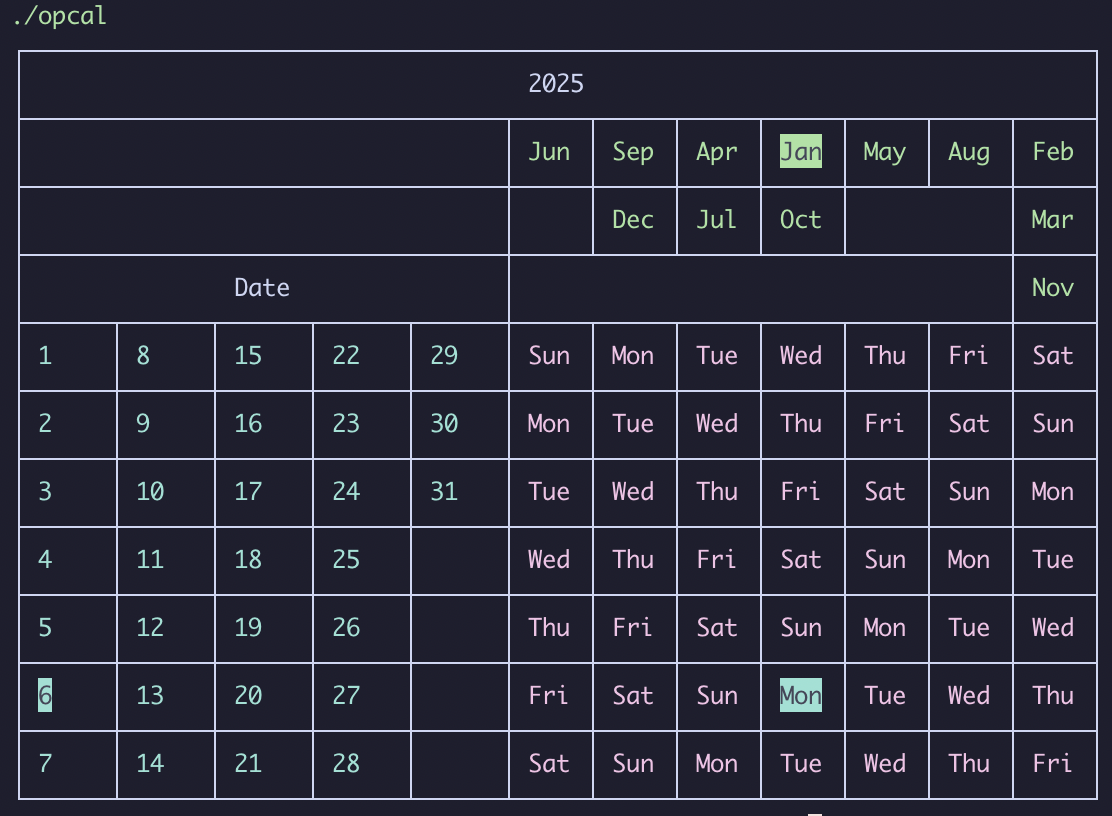The width and height of the screenshot is (1112, 816).
Task: Select the Aug month label
Action: (x=969, y=152)
